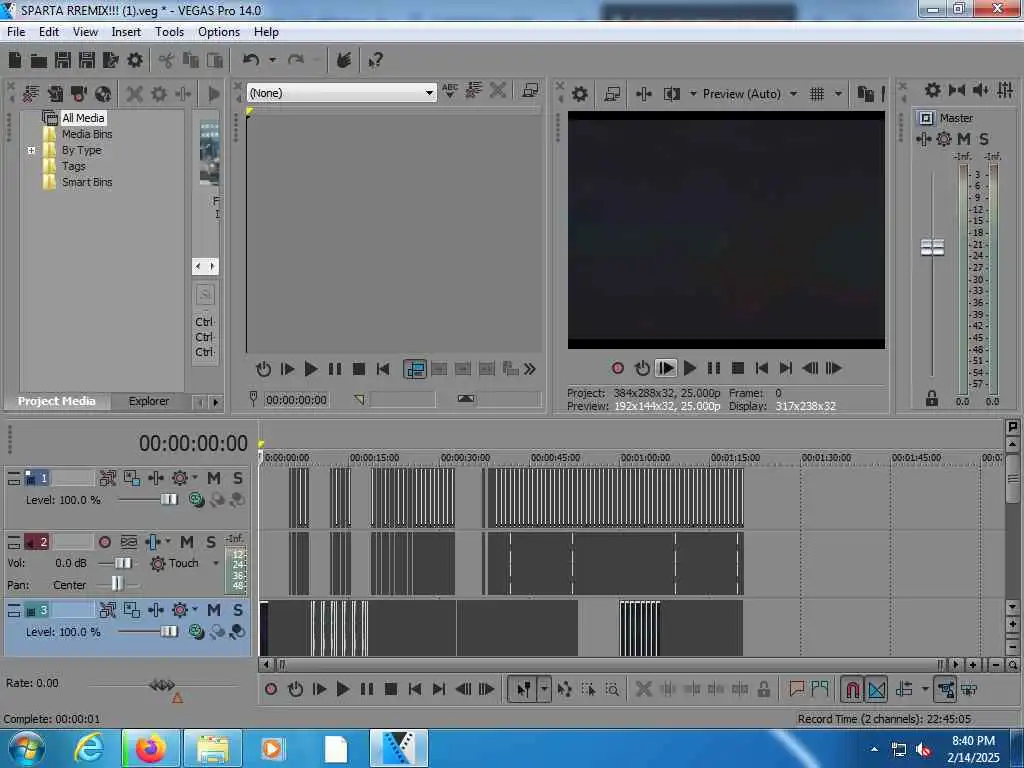The height and width of the screenshot is (768, 1024).
Task: Click the Save project disk icon
Action: coord(63,60)
